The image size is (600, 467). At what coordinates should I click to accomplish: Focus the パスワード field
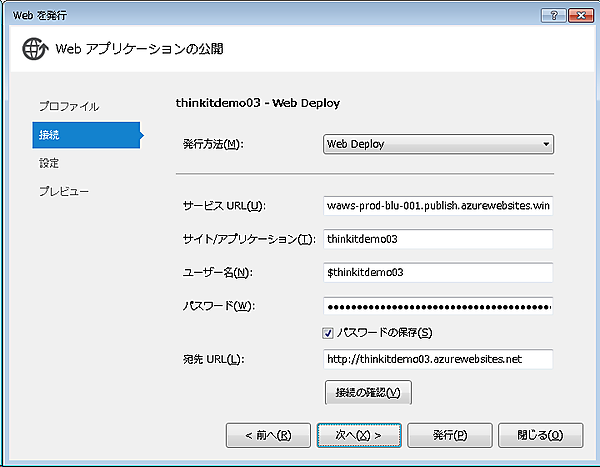438,306
